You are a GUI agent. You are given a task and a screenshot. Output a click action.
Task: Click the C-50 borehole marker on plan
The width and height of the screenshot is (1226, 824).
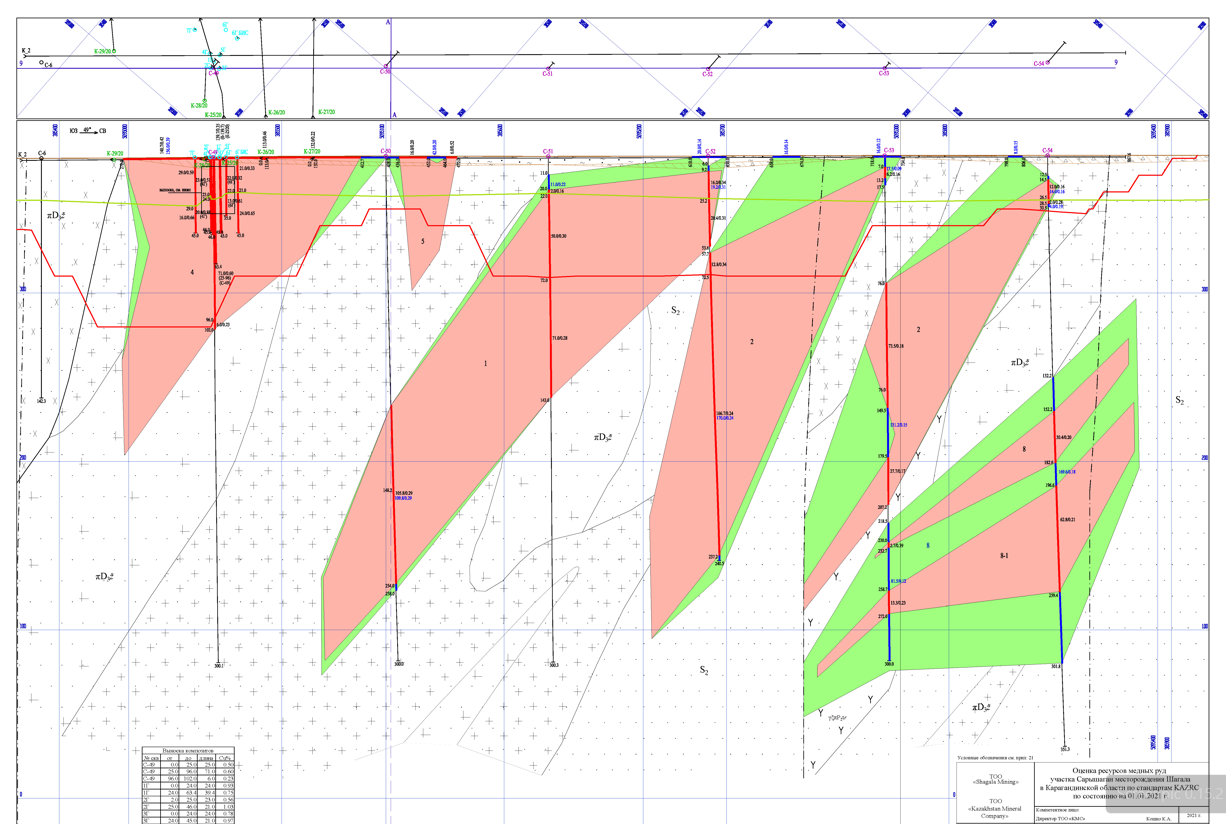coord(387,68)
